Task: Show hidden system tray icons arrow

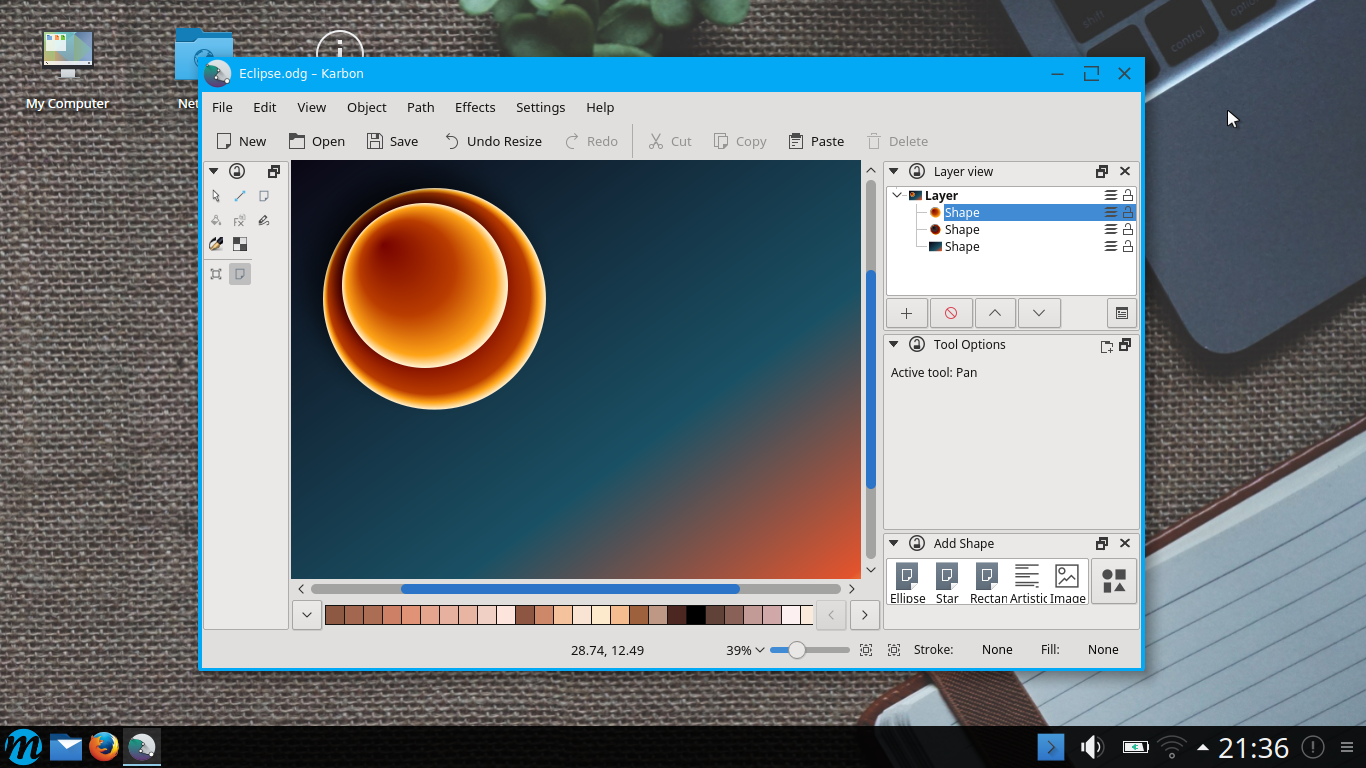Action: click(1202, 747)
